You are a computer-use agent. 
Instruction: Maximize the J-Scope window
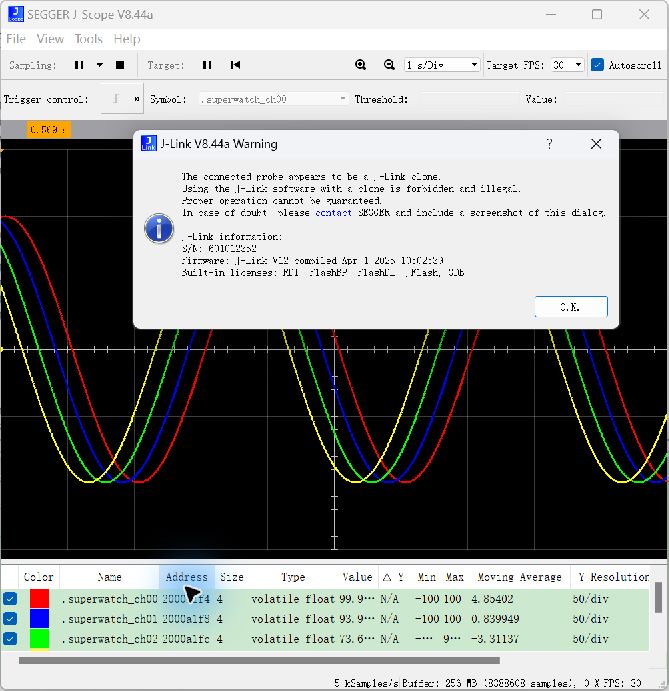click(x=597, y=15)
